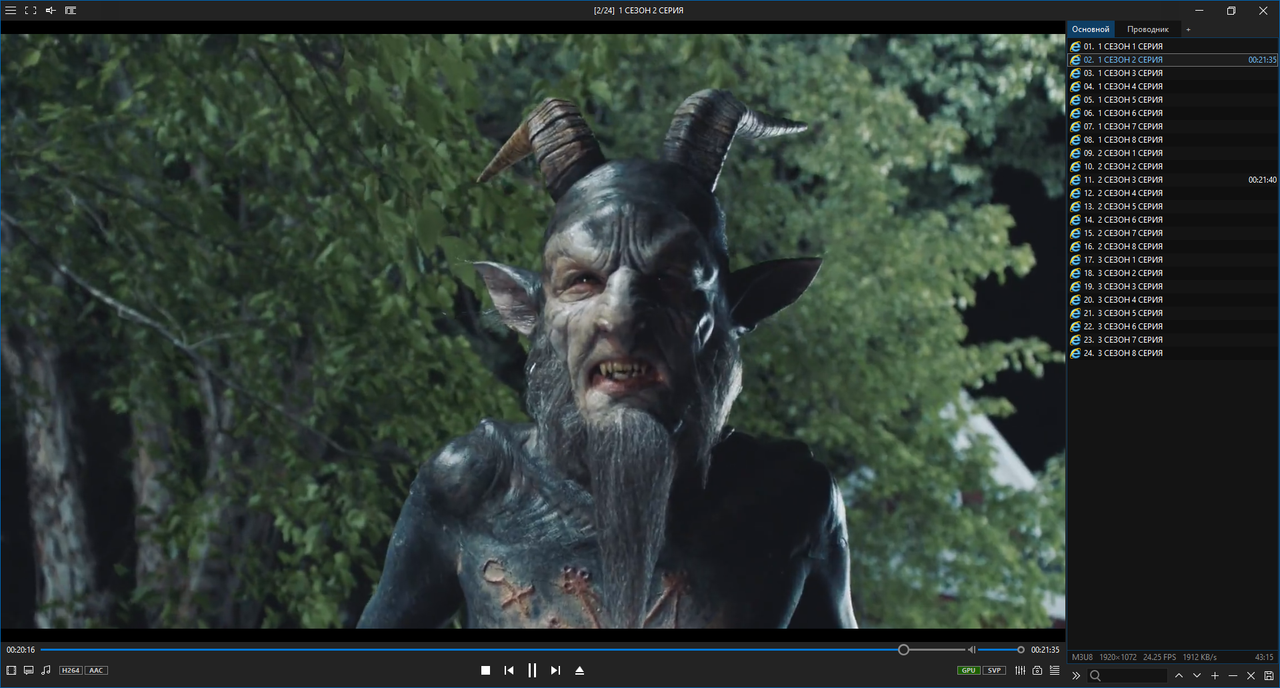Select 16. 2 СЕЗОН 8 СЕРИЯ
1280x688 pixels.
click(x=1173, y=246)
